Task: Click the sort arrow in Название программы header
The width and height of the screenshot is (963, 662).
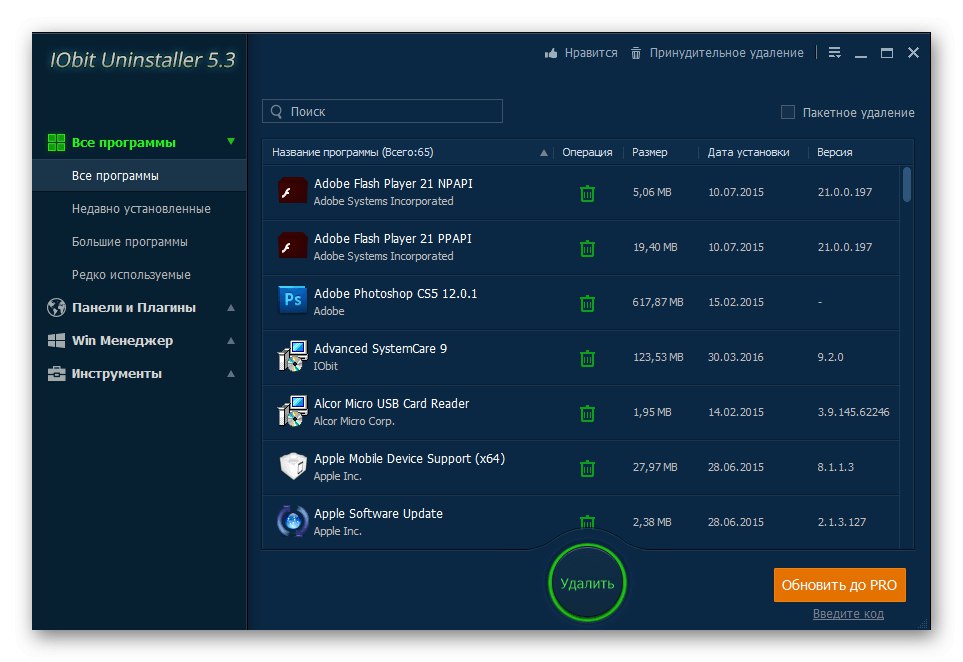Action: [x=544, y=153]
